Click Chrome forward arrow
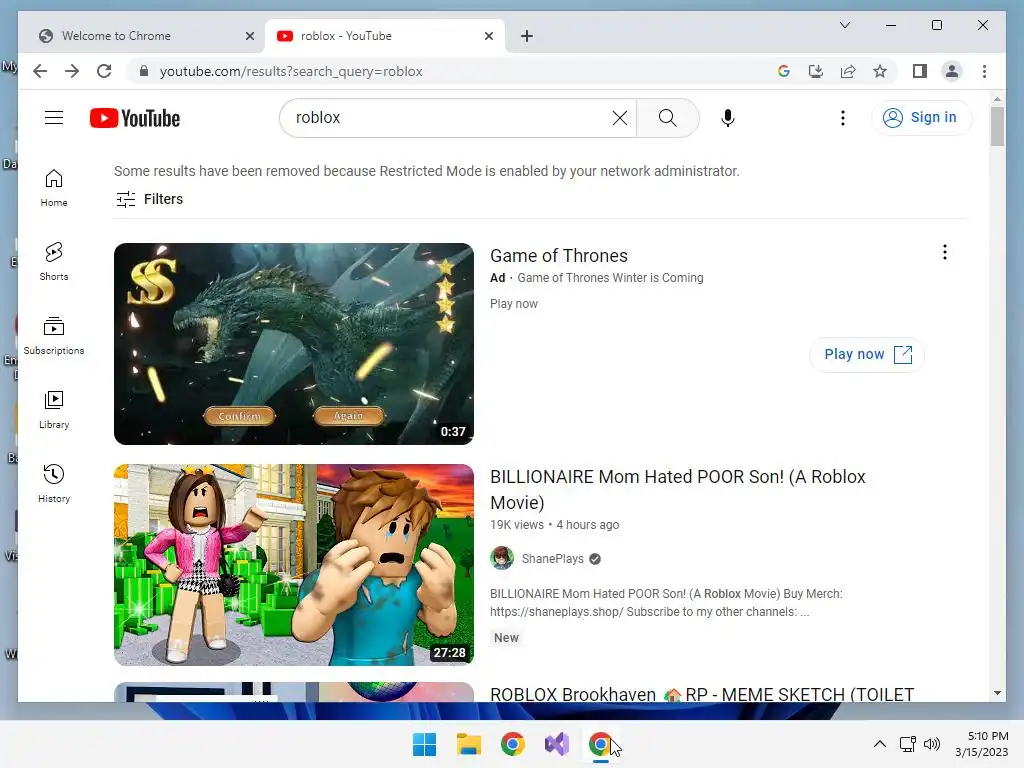Viewport: 1024px width, 768px height. [x=72, y=71]
